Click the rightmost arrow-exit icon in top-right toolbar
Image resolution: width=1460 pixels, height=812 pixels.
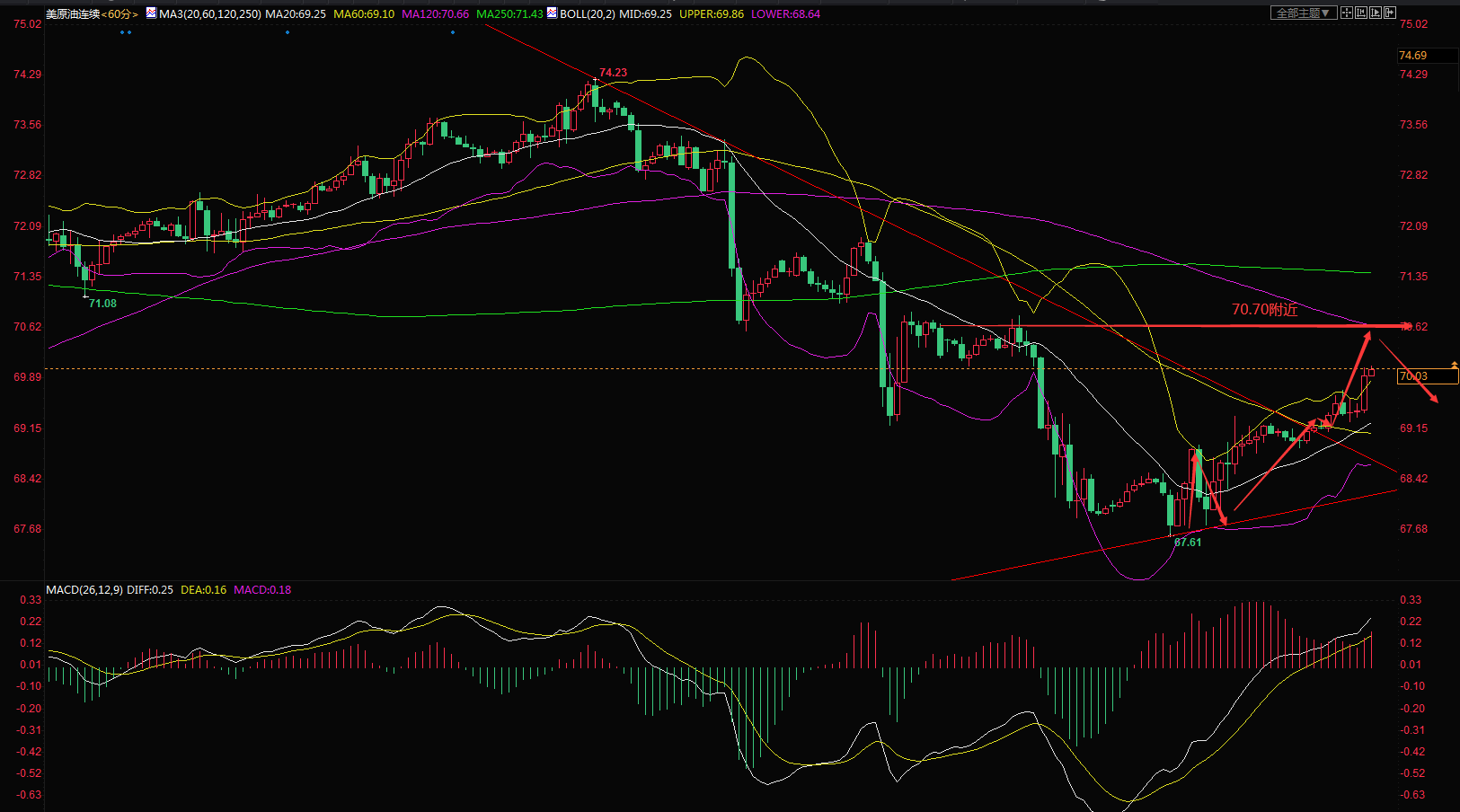[x=1390, y=13]
